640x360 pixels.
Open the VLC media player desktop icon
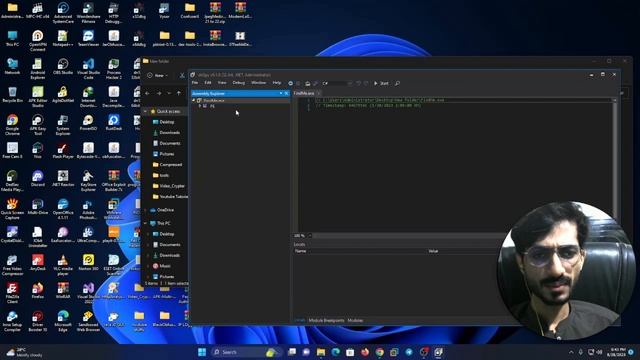pyautogui.click(x=62, y=264)
